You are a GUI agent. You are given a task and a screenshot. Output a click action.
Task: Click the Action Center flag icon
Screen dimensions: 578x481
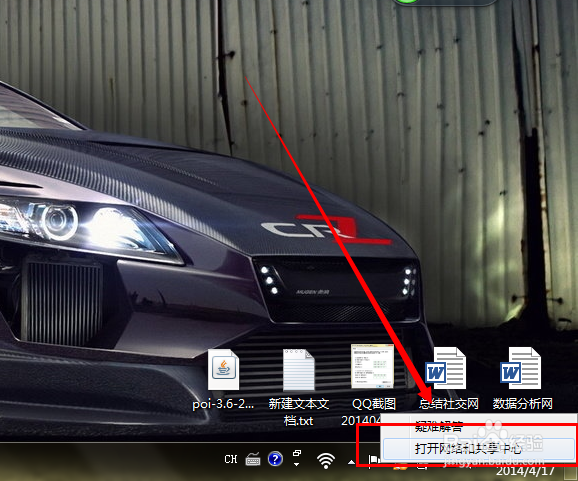point(374,460)
